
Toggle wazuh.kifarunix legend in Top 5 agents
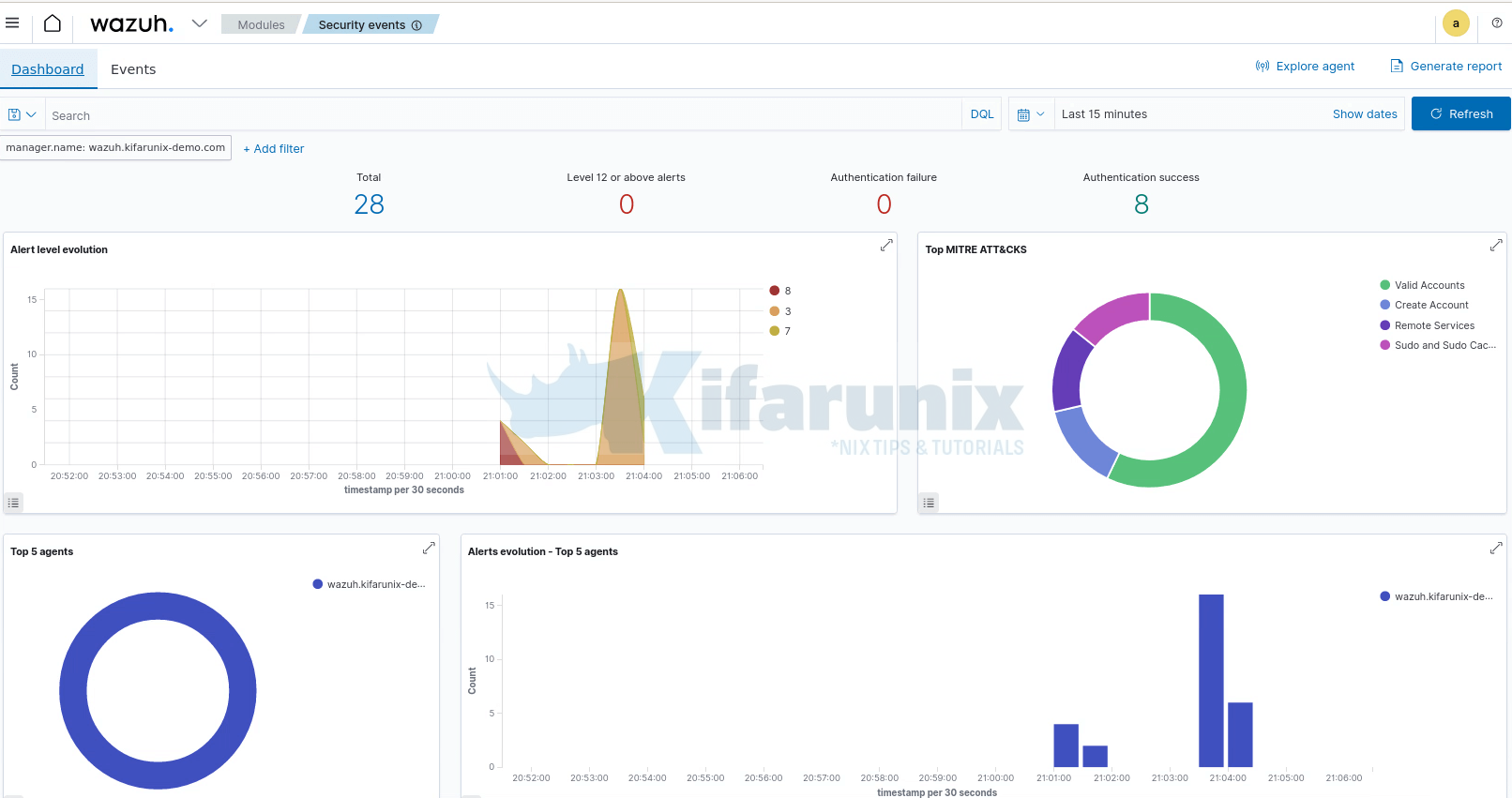tap(369, 584)
